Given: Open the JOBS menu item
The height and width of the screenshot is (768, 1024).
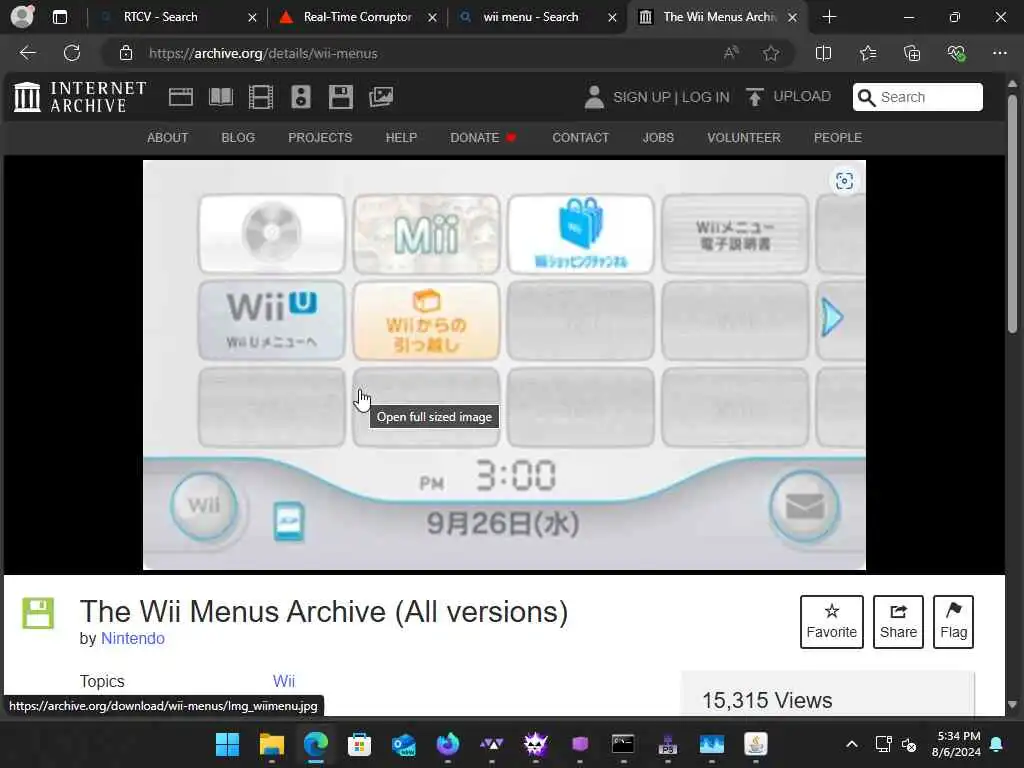Looking at the screenshot, I should click(x=658, y=138).
